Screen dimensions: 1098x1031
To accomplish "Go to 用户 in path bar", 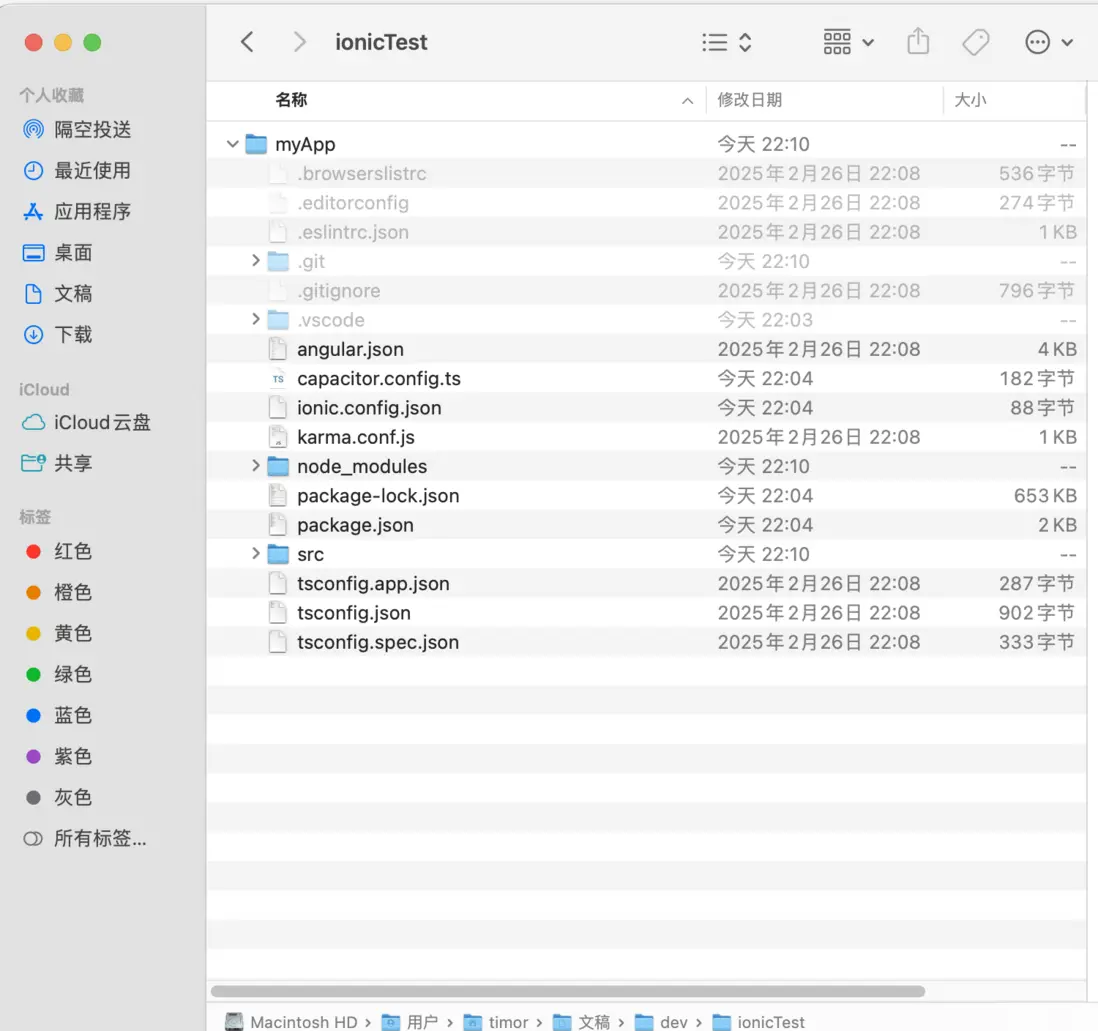I will tap(410, 1022).
